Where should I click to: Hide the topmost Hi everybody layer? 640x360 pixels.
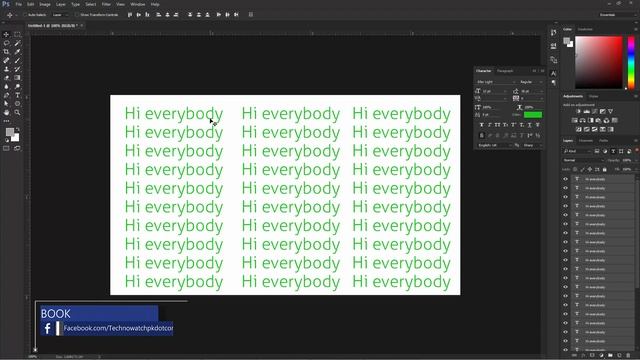pos(565,179)
